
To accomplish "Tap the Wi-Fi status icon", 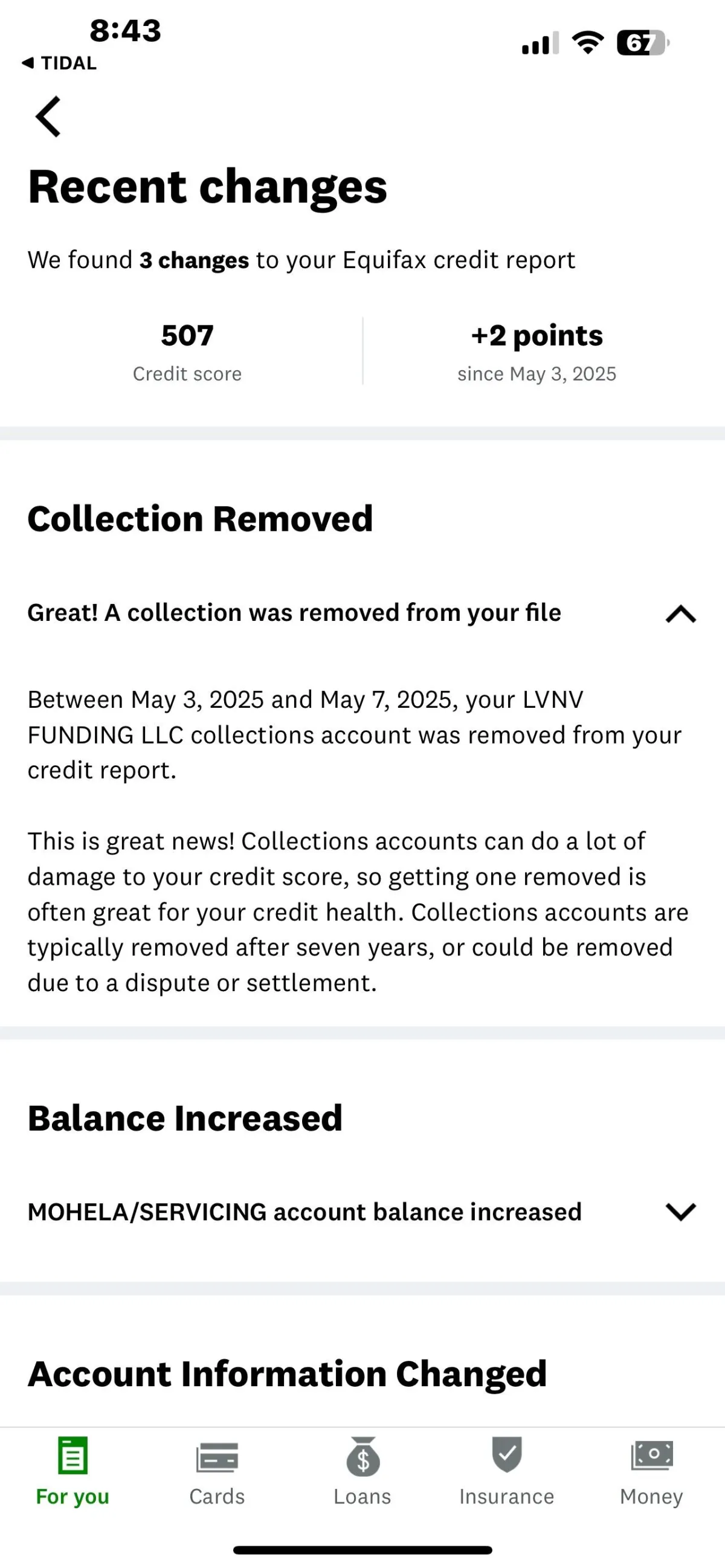I will (587, 43).
